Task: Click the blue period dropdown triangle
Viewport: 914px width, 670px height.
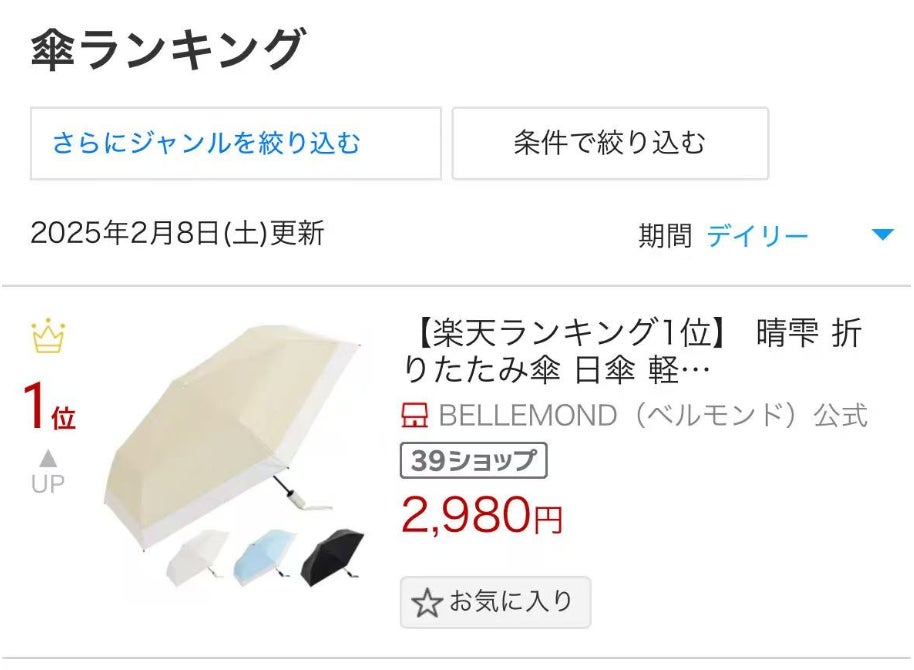Action: 881,235
